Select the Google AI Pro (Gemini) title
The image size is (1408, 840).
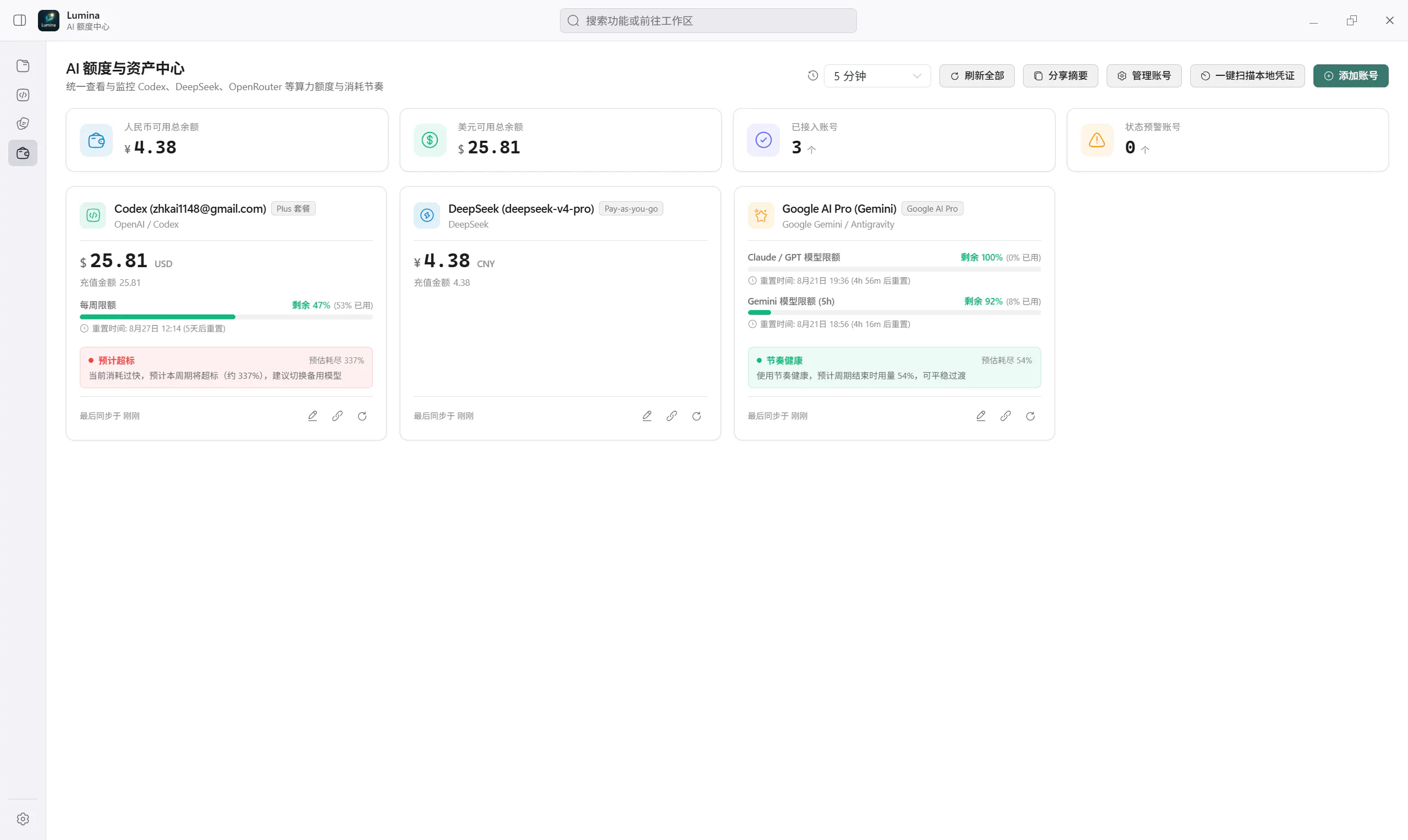[x=839, y=209]
